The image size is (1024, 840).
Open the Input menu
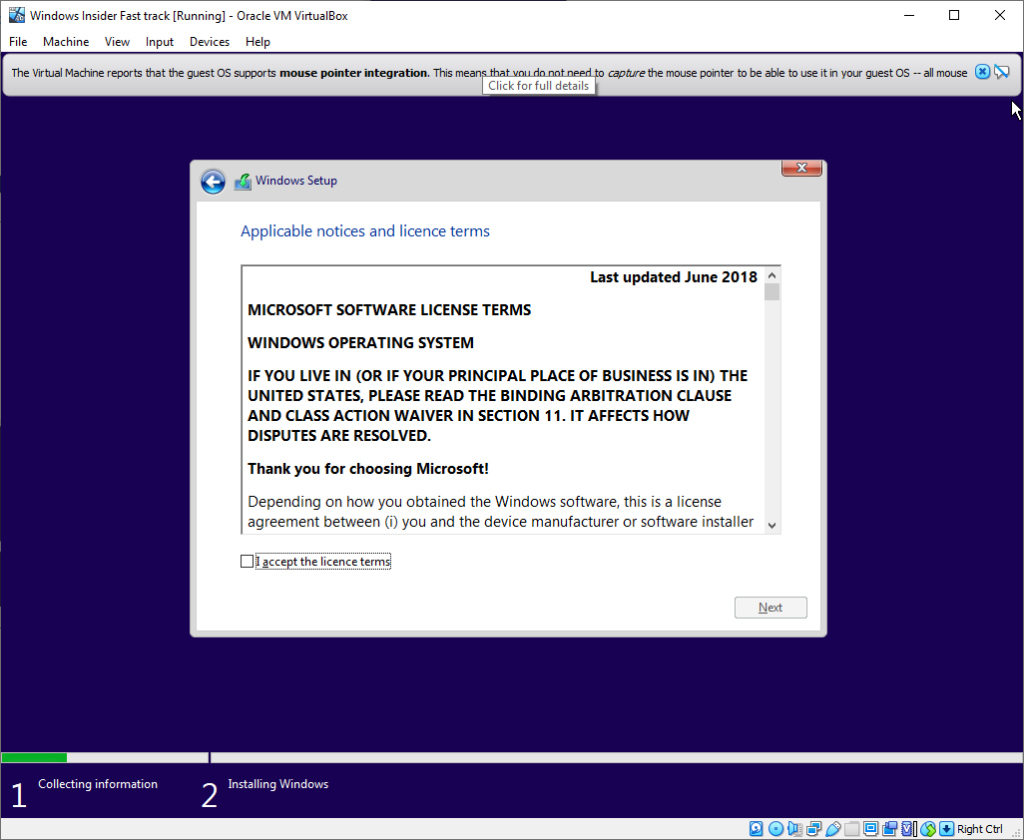tap(159, 42)
